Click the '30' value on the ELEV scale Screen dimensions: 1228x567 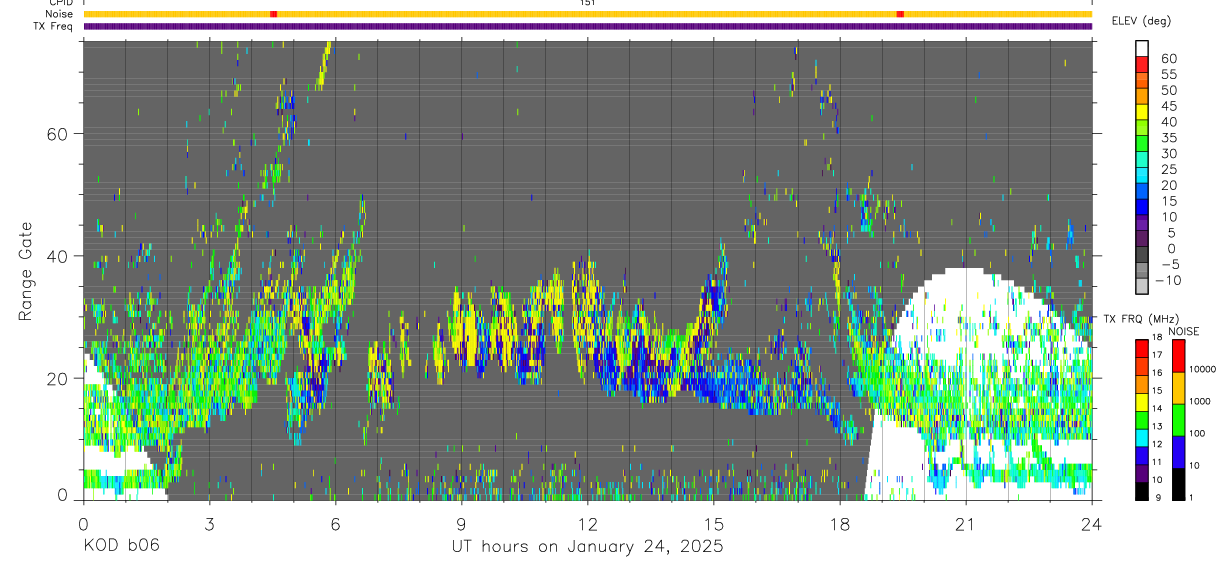pyautogui.click(x=1167, y=153)
